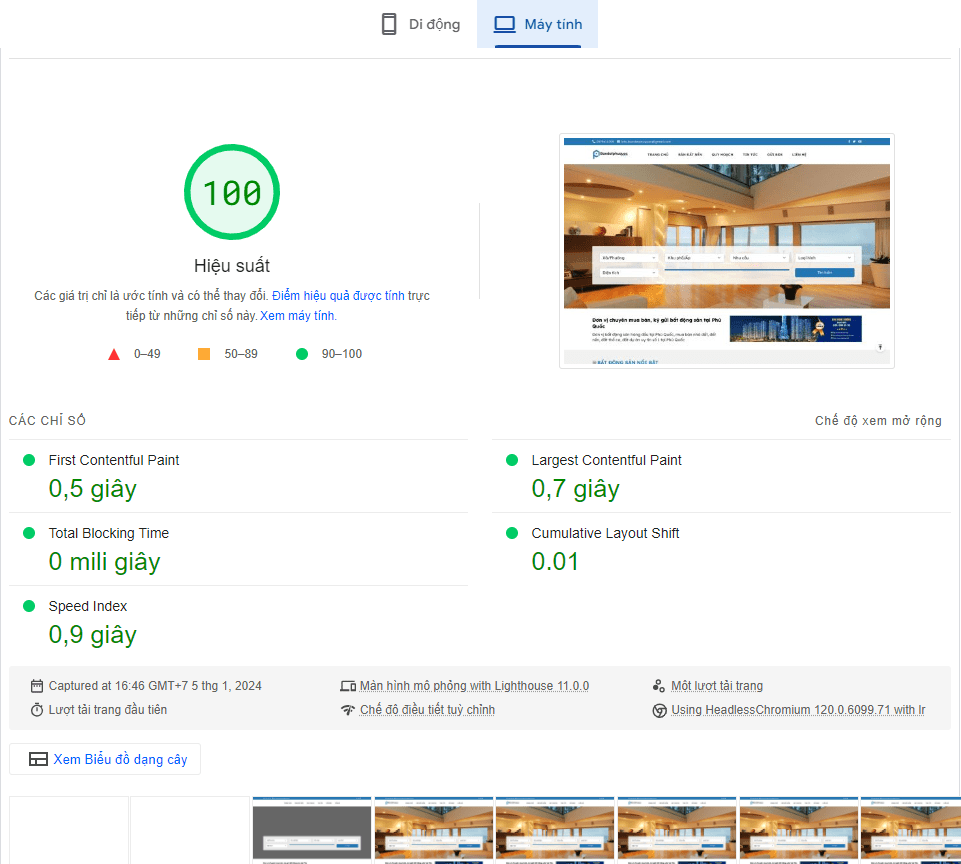Click the 'CÁC CHỈ SỐ' heading
This screenshot has height=864, width=961.
coord(47,420)
